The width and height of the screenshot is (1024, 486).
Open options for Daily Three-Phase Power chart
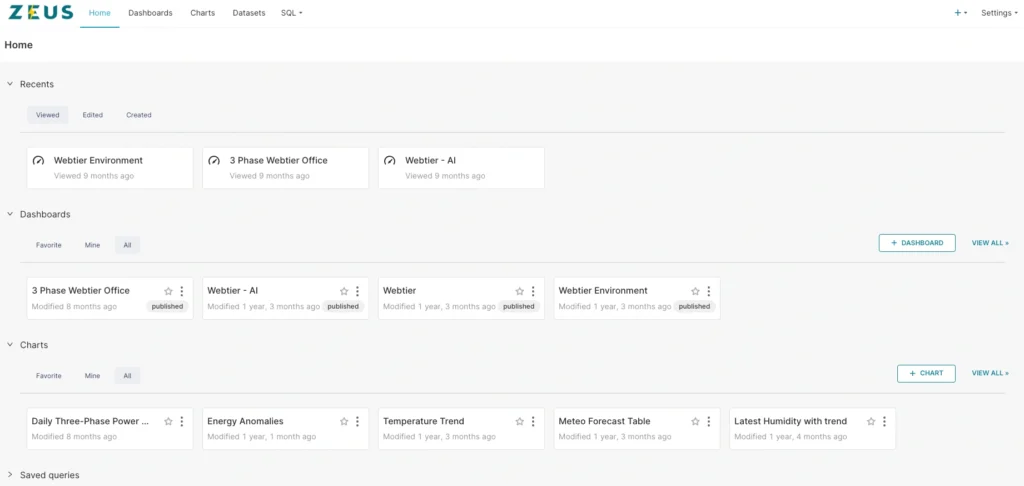(x=182, y=422)
